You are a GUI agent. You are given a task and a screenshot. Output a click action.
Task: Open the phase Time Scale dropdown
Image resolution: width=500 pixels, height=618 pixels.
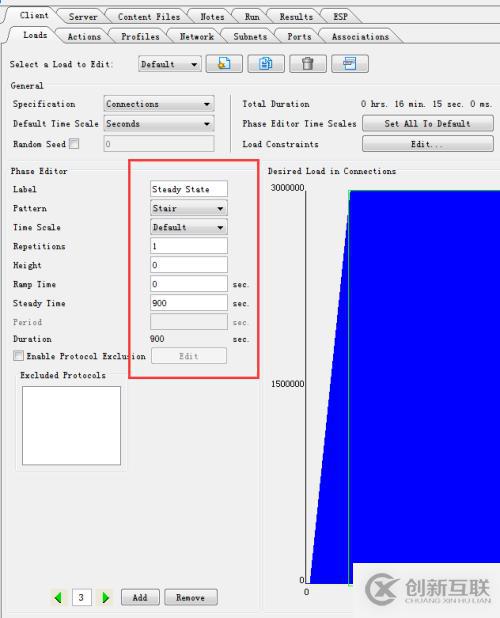point(189,227)
